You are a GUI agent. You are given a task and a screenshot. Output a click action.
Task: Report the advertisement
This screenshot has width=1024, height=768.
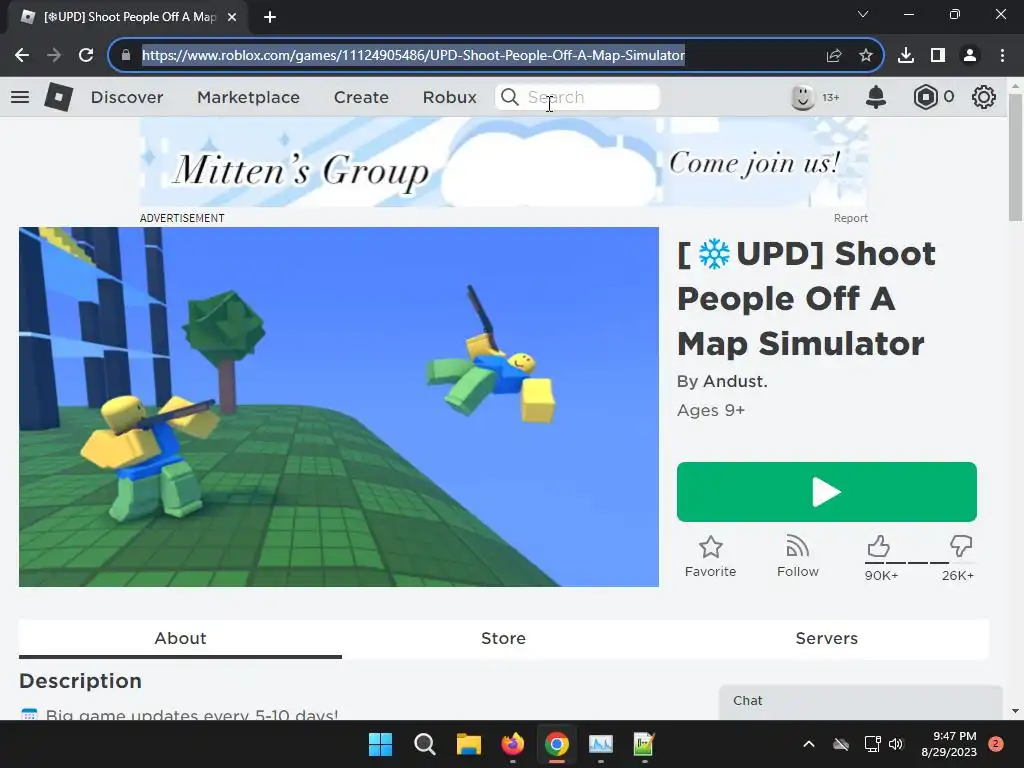[850, 218]
